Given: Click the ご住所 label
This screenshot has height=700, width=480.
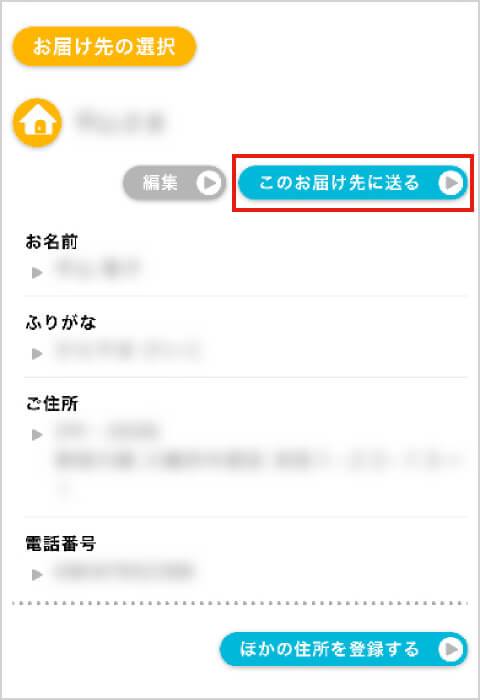Looking at the screenshot, I should click(x=52, y=404).
